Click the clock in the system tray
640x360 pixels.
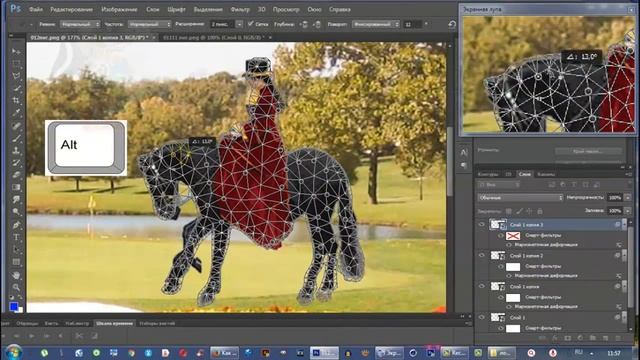(614, 353)
